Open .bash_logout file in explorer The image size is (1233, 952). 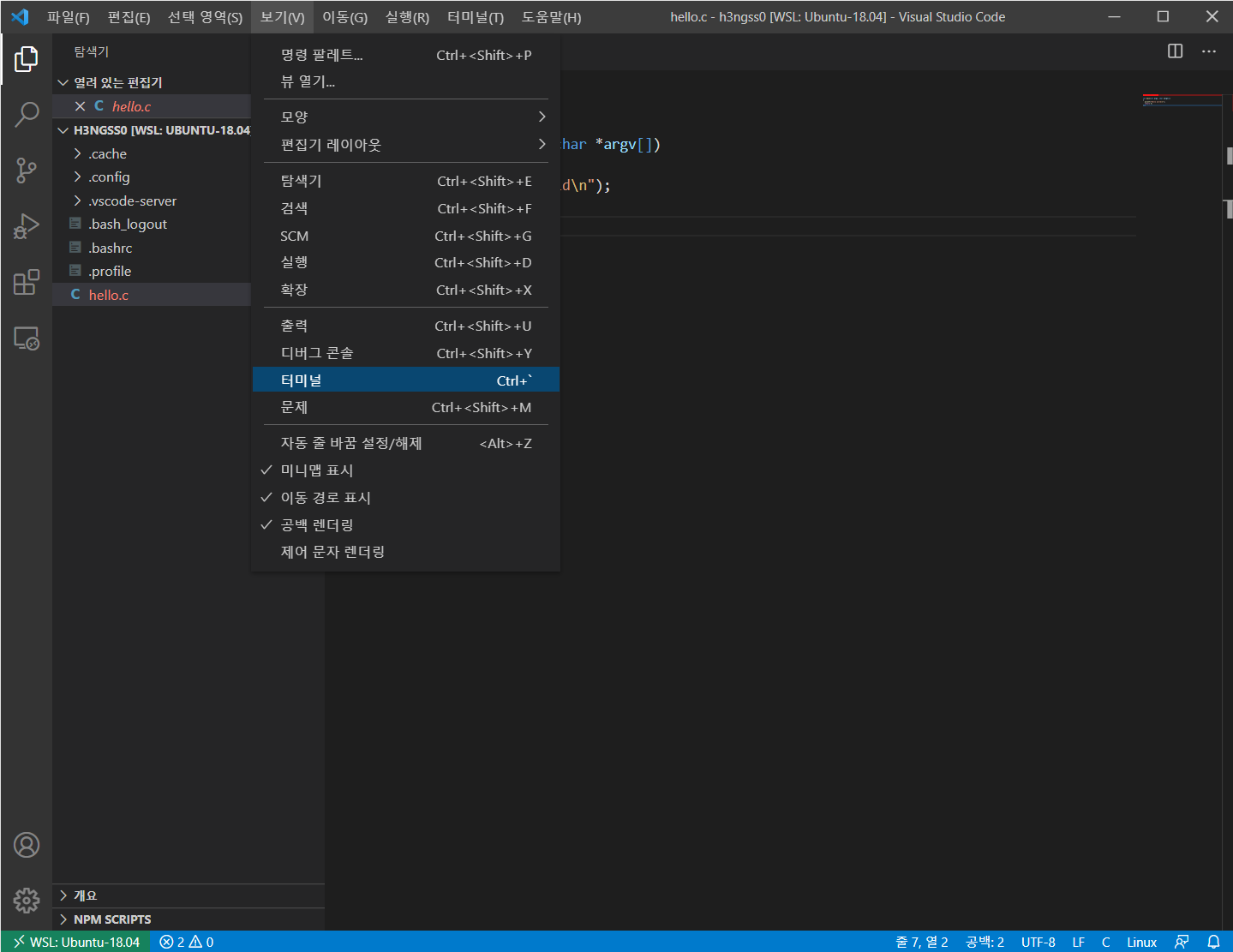pyautogui.click(x=152, y=225)
